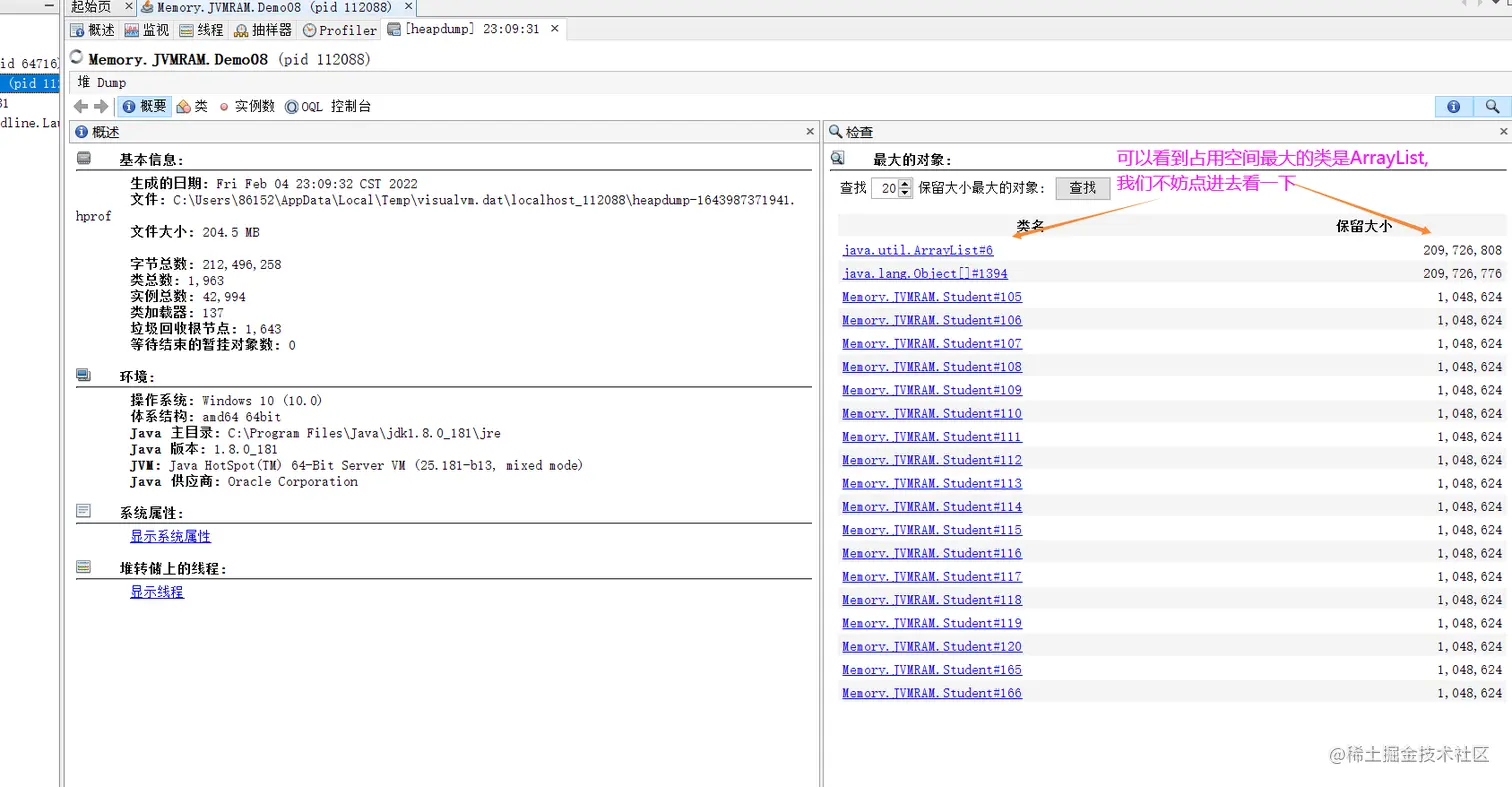Go forward with the right arrow icon
Viewport: 1512px width, 787px height.
click(101, 106)
